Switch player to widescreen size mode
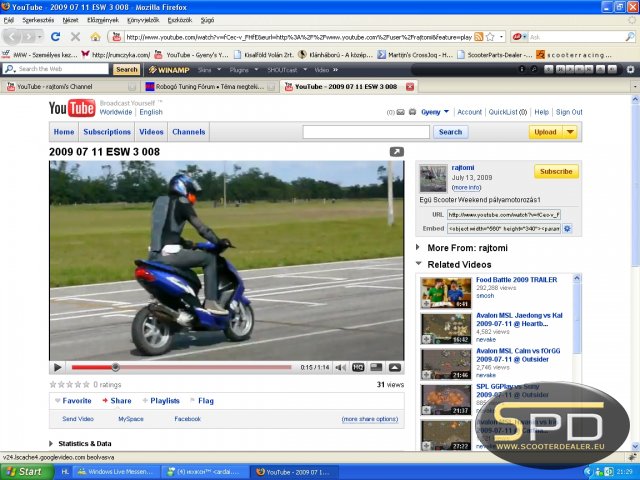 376,367
